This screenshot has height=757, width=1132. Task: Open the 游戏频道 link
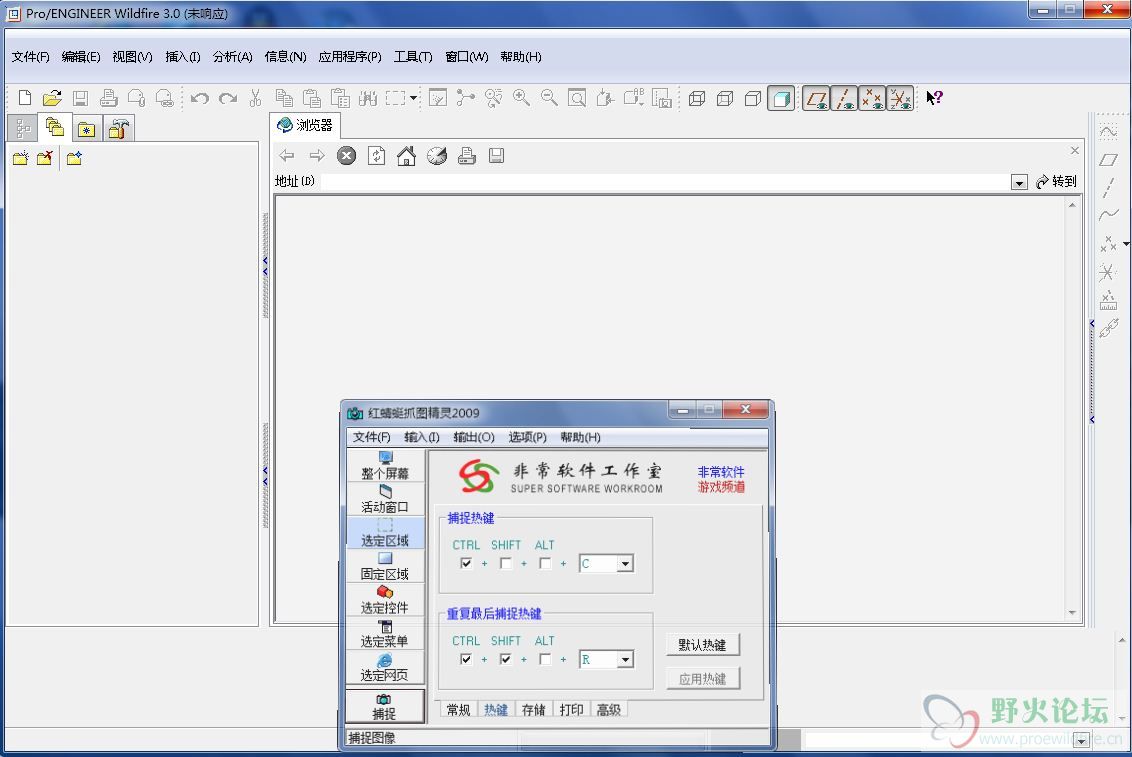coord(720,487)
